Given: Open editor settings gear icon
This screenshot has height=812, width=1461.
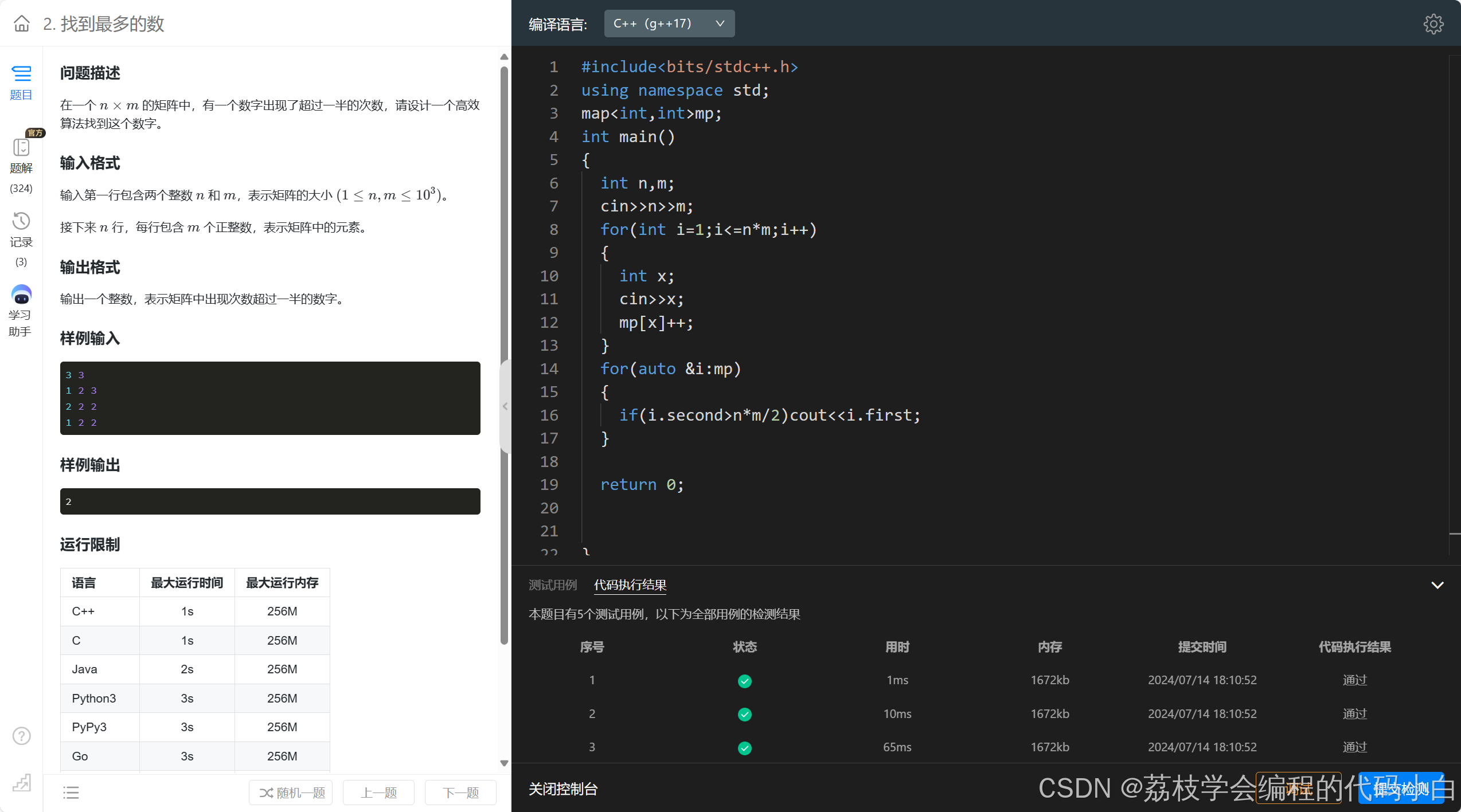Looking at the screenshot, I should [x=1433, y=24].
